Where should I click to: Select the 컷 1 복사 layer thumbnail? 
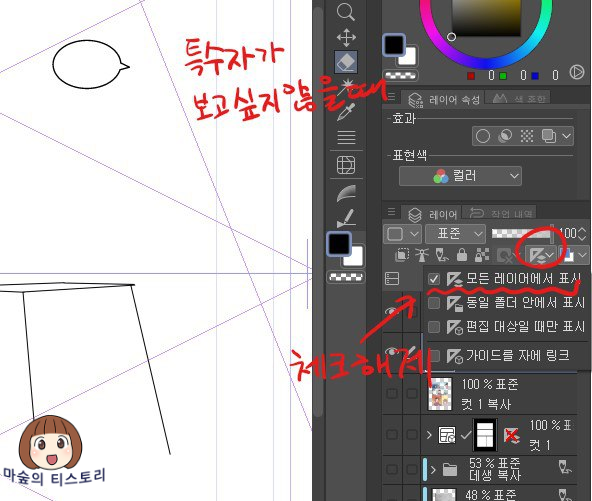(440, 394)
